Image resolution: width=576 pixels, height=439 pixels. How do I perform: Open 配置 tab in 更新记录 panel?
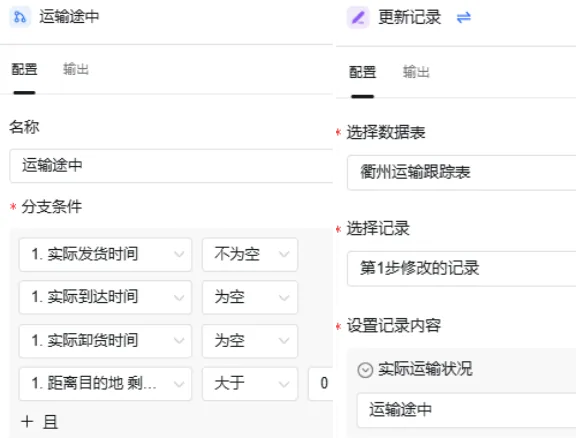pos(363,72)
